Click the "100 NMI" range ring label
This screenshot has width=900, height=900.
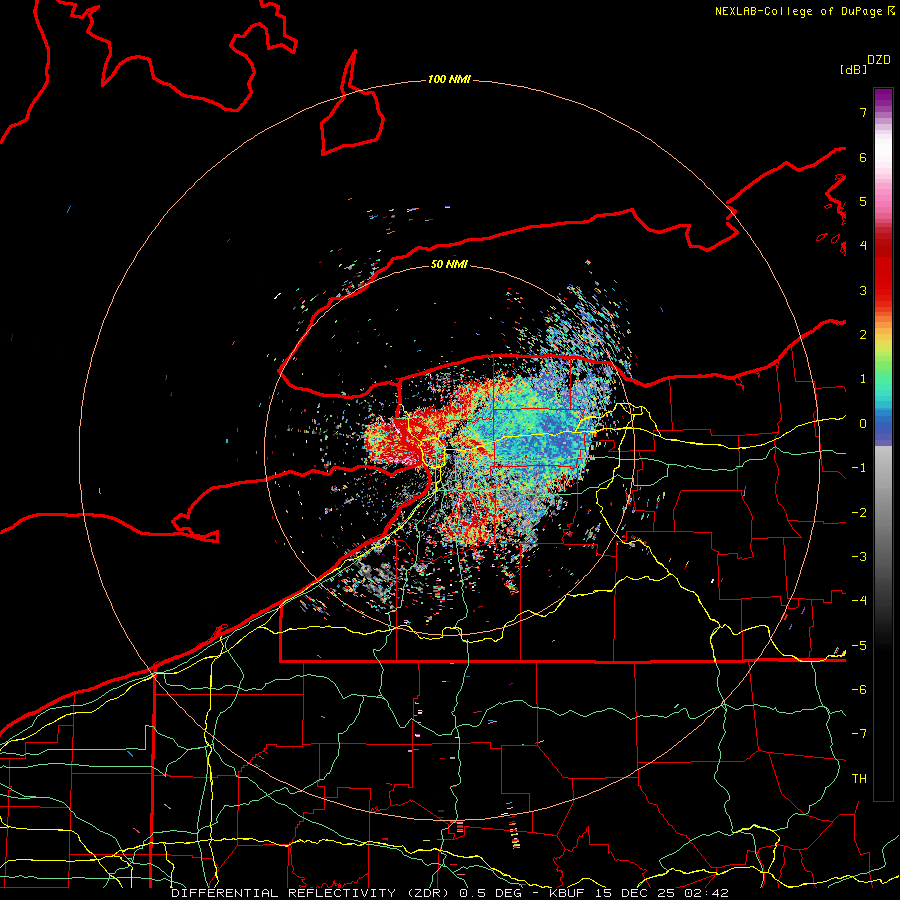[x=449, y=79]
